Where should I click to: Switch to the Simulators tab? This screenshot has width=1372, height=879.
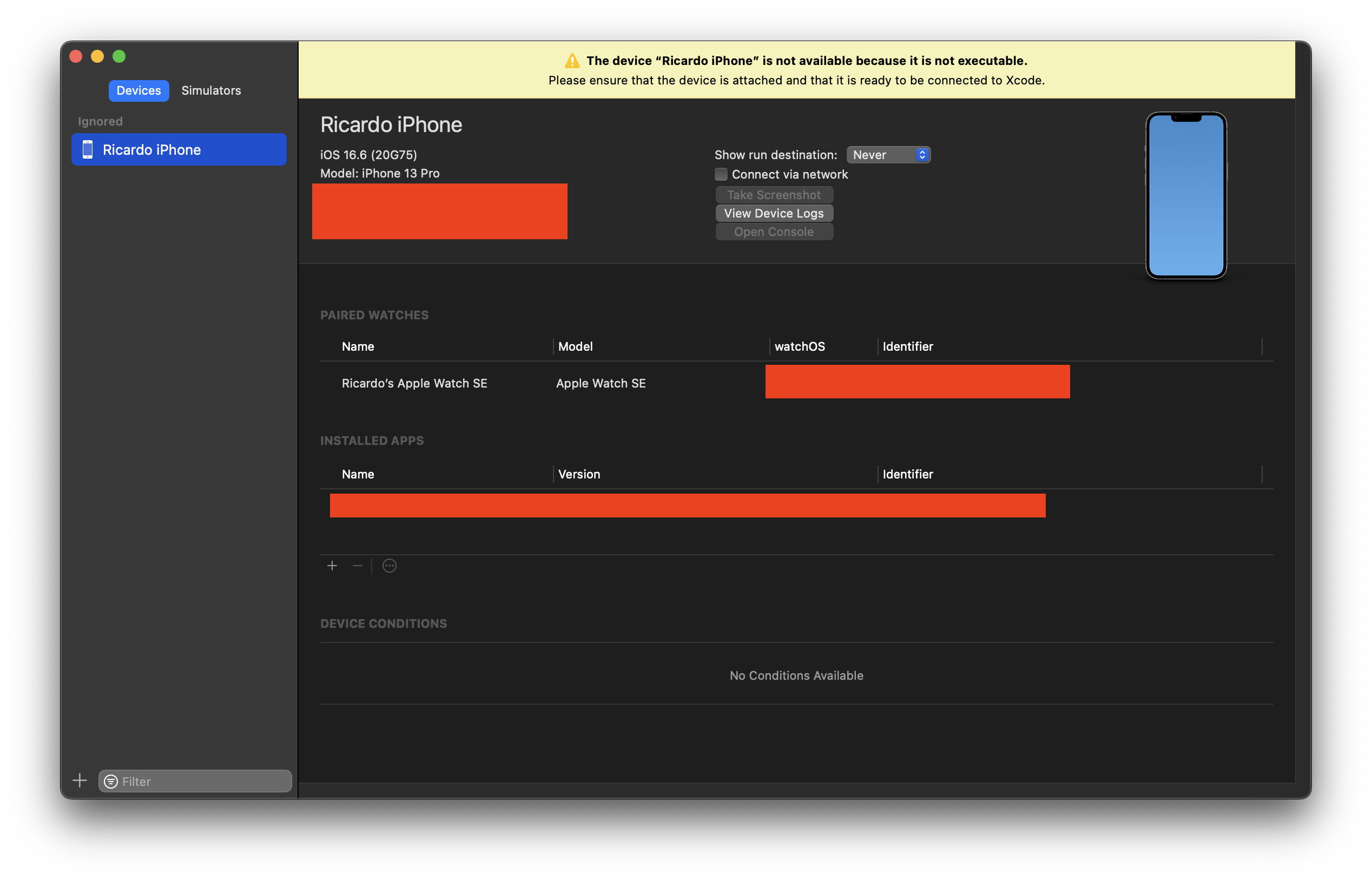point(211,91)
